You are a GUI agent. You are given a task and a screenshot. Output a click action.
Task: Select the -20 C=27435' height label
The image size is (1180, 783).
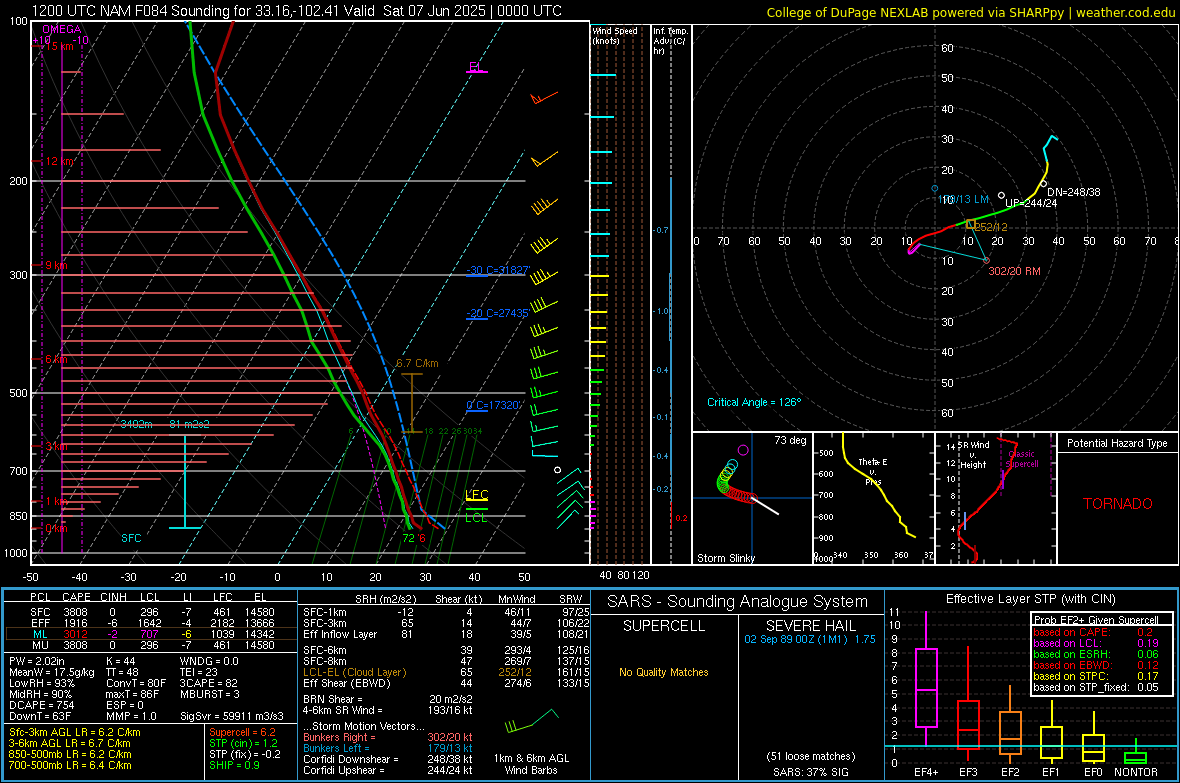pos(497,313)
